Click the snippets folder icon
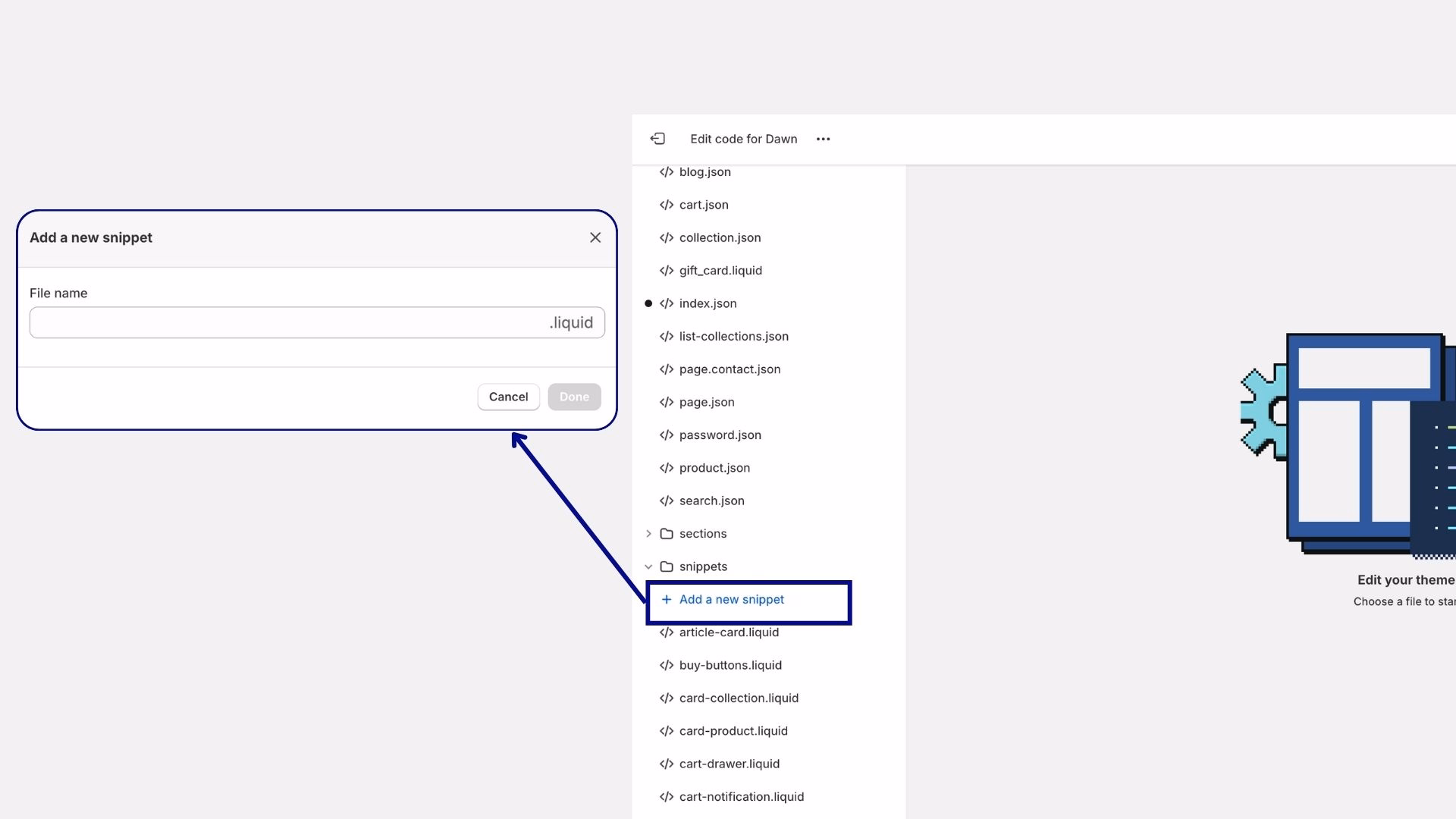 [667, 566]
